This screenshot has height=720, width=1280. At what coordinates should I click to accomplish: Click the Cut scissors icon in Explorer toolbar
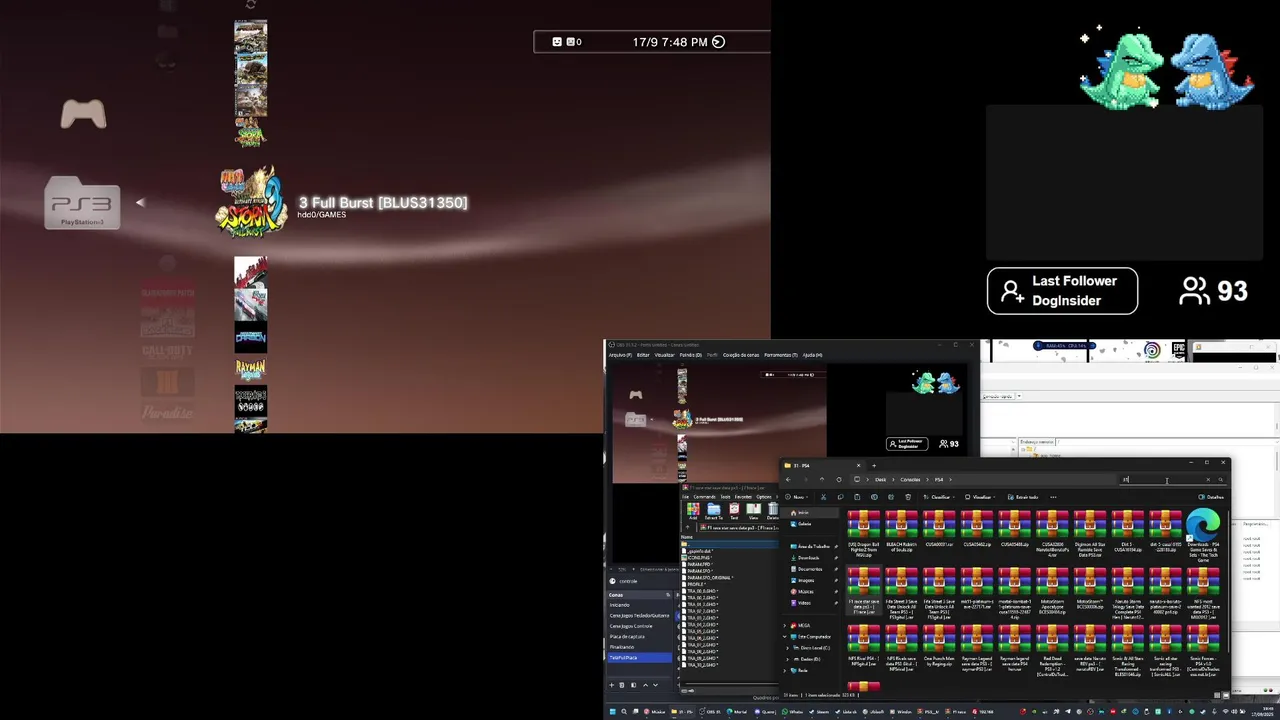pos(823,497)
